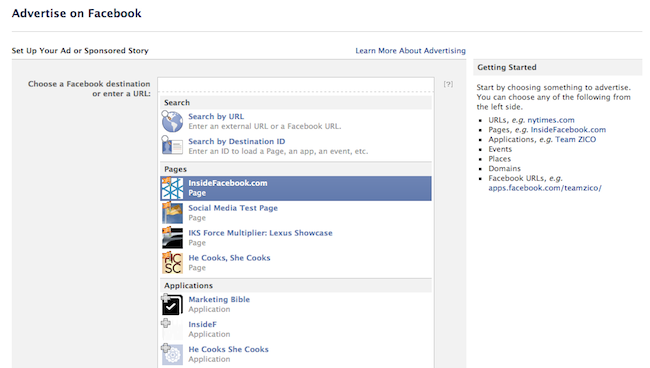Viewport: 650px width, 368px height.
Task: Click the [?] help icon beside destination field
Action: coord(448,84)
